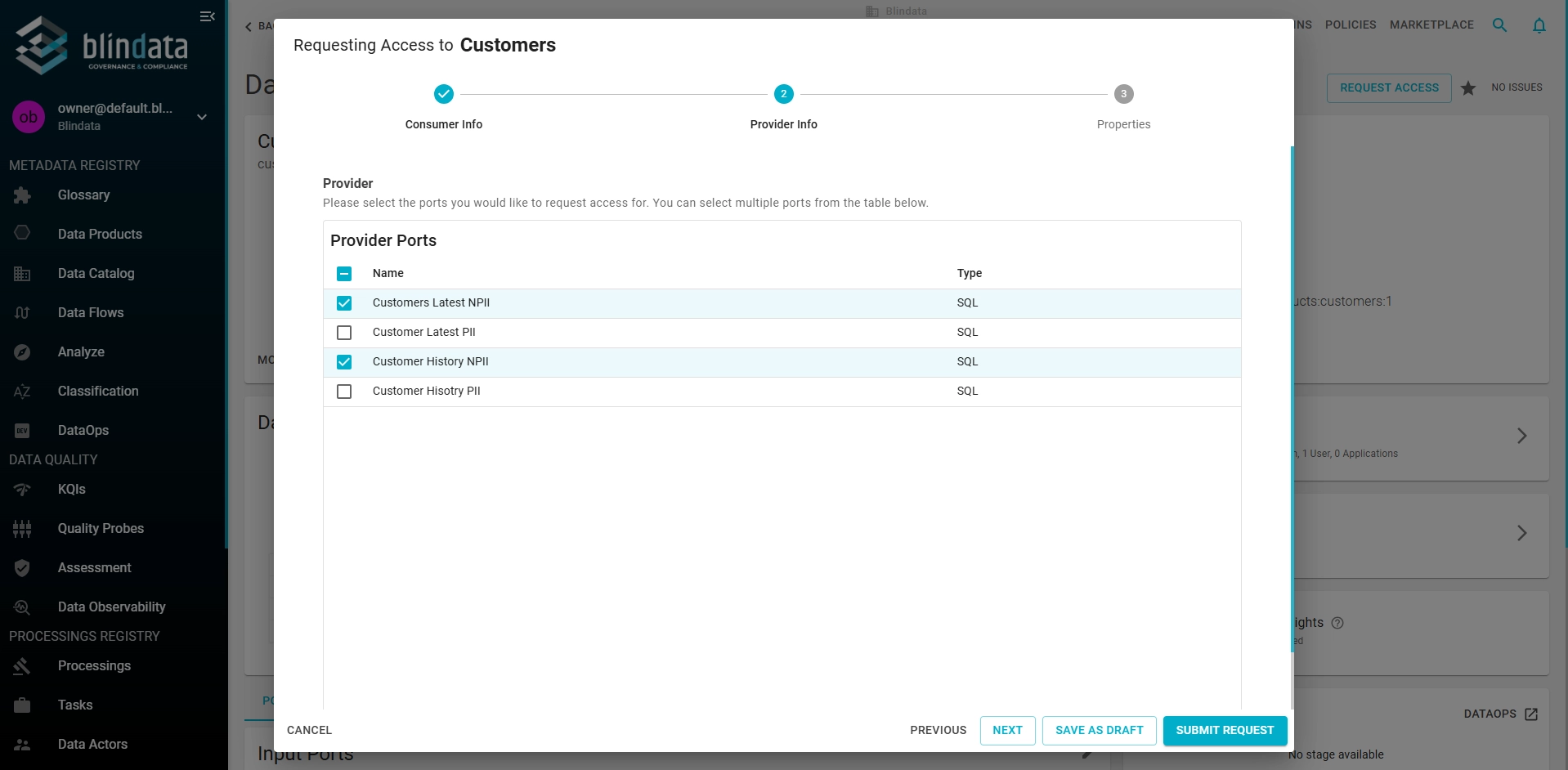Screen dimensions: 1568x770
Task: Select Customer Latest PII row name
Action: pos(423,332)
